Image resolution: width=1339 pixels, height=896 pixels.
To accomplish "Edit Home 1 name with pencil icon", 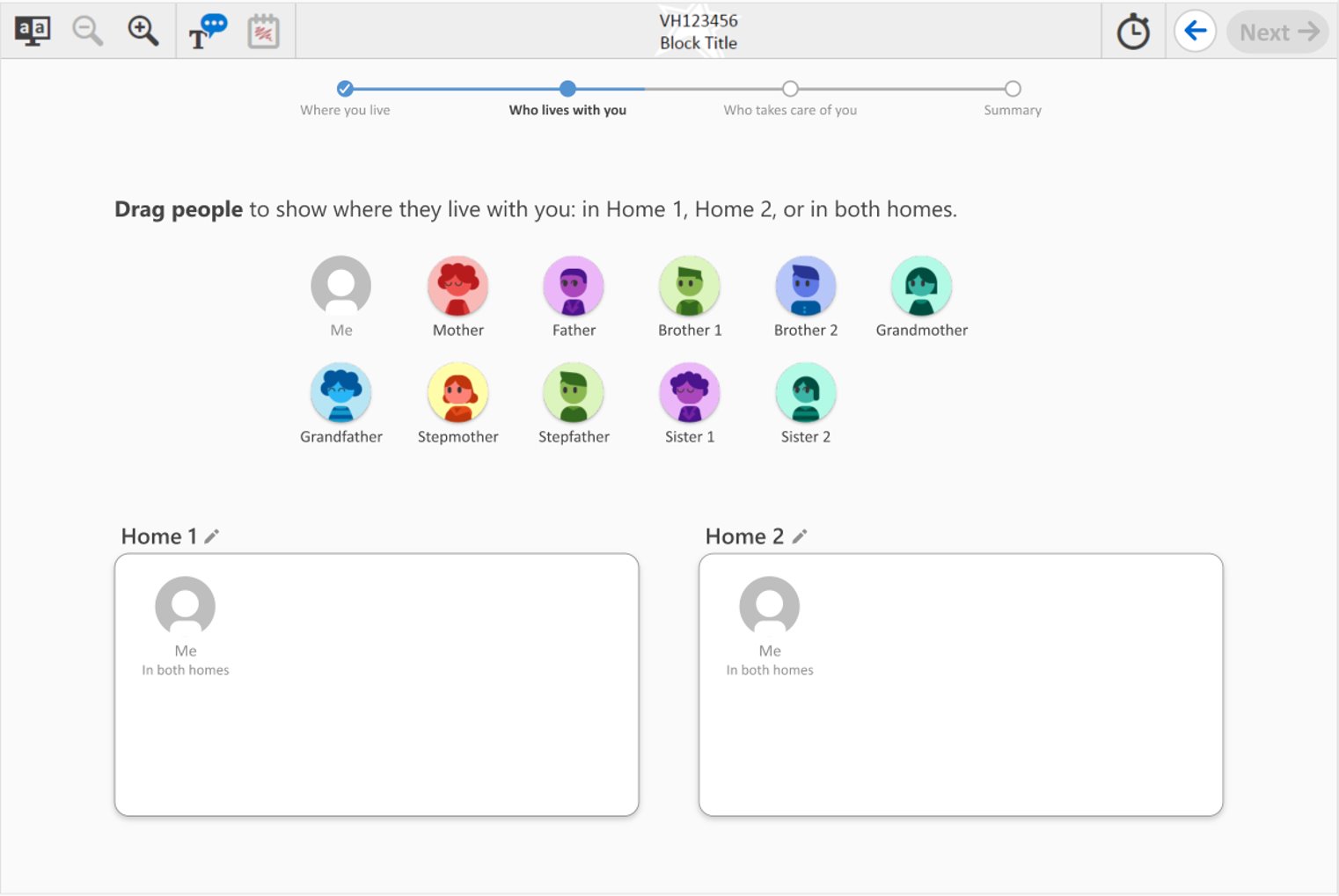I will (x=212, y=536).
